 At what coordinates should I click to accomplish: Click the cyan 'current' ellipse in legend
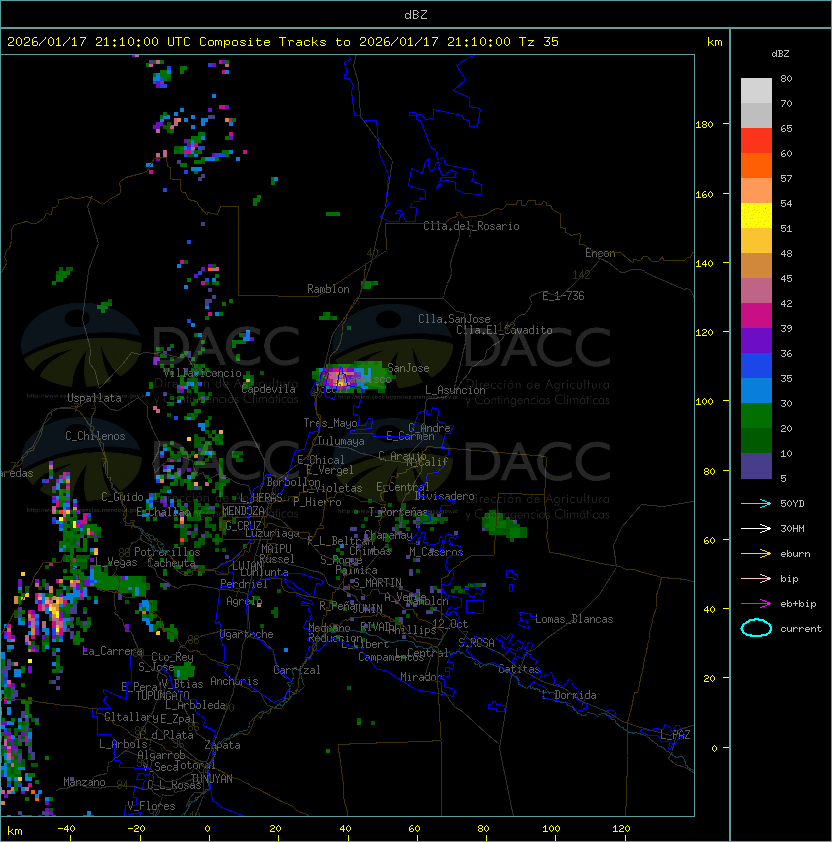tap(756, 628)
